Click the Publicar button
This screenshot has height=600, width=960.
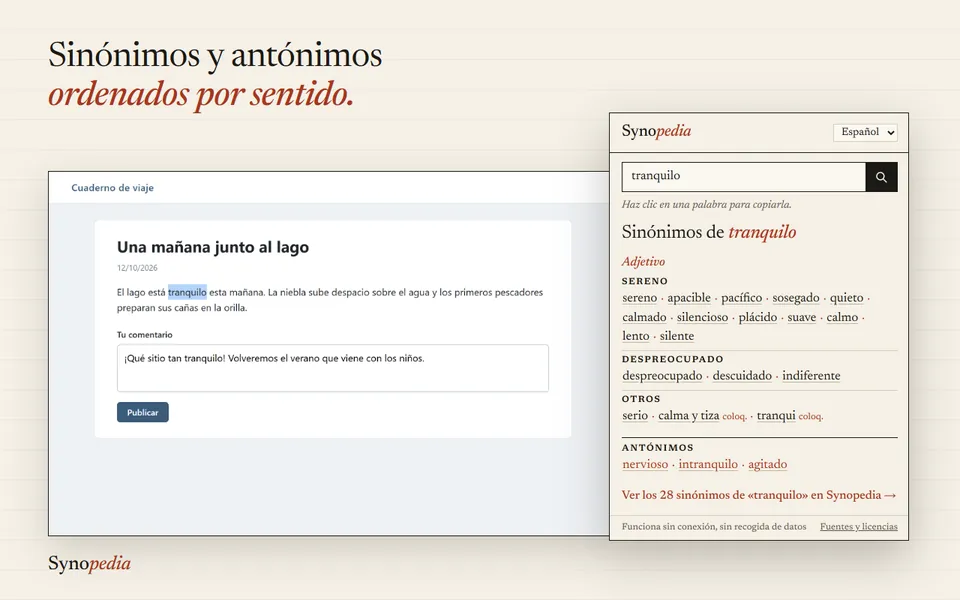tap(143, 412)
